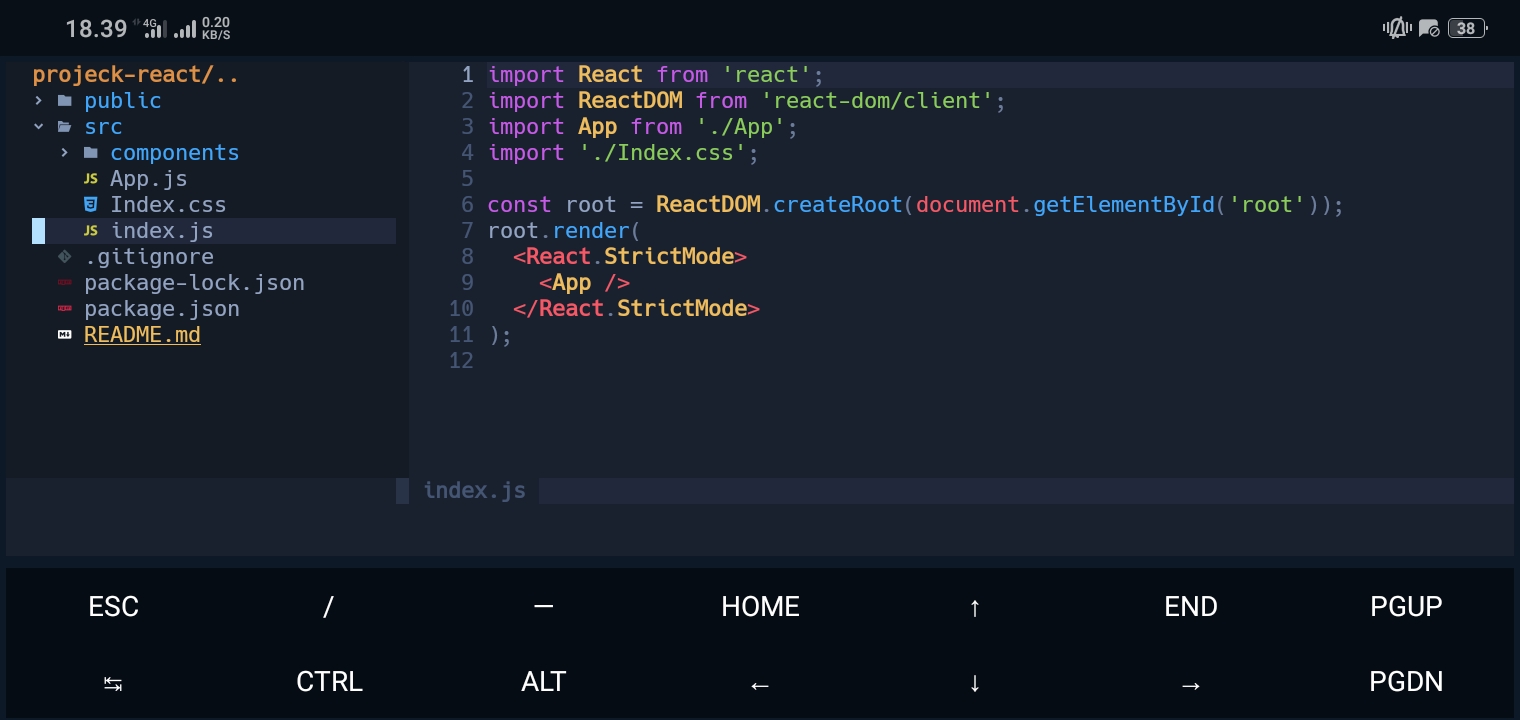
Task: Click line number 6 in gutter
Action: 467,205
